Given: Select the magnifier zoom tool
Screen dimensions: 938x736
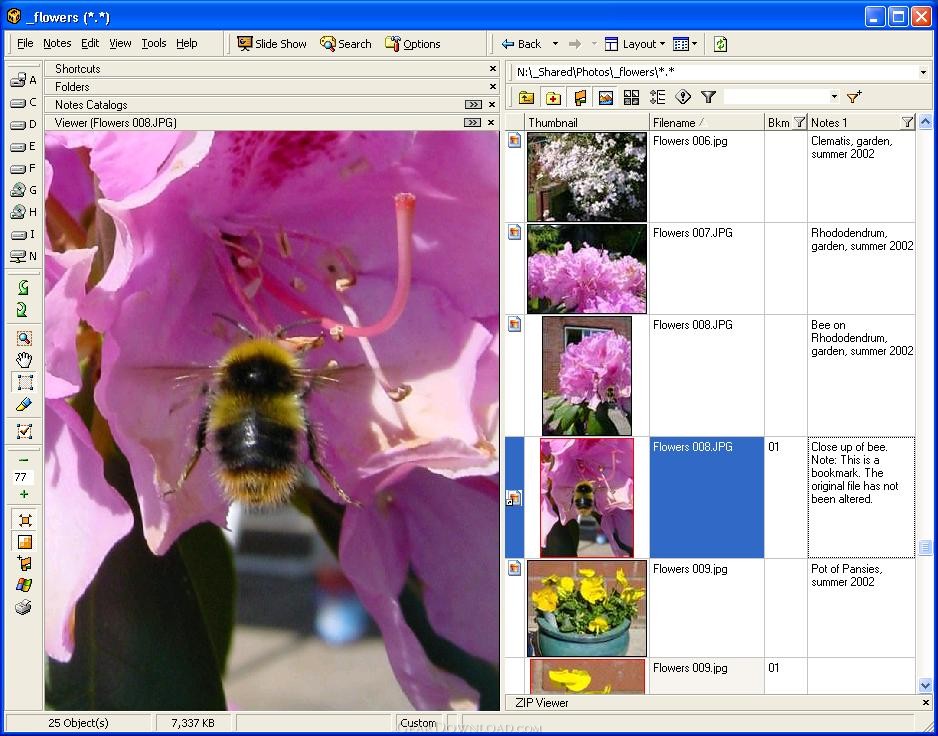Looking at the screenshot, I should point(24,338).
